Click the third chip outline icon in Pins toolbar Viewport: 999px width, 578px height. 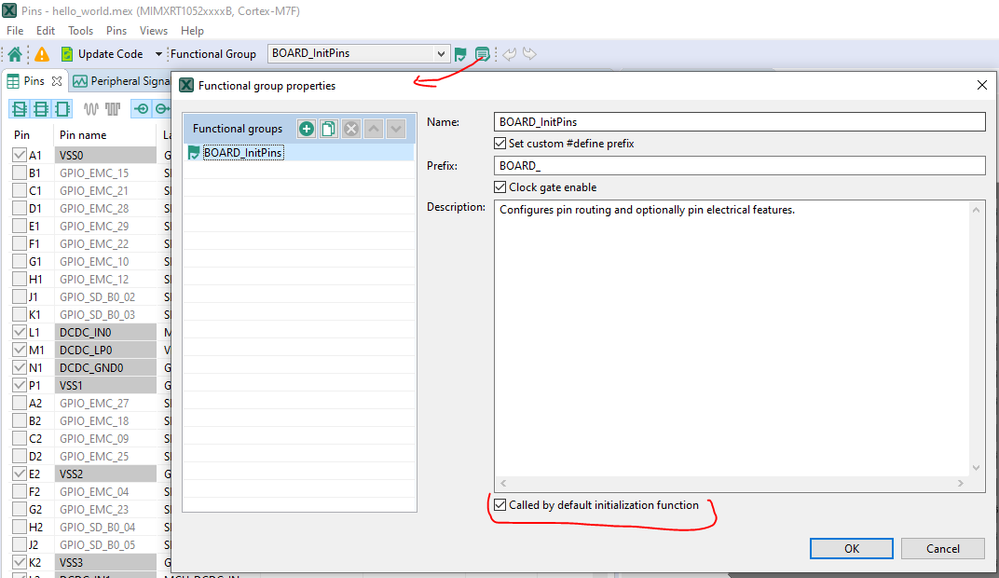62,109
